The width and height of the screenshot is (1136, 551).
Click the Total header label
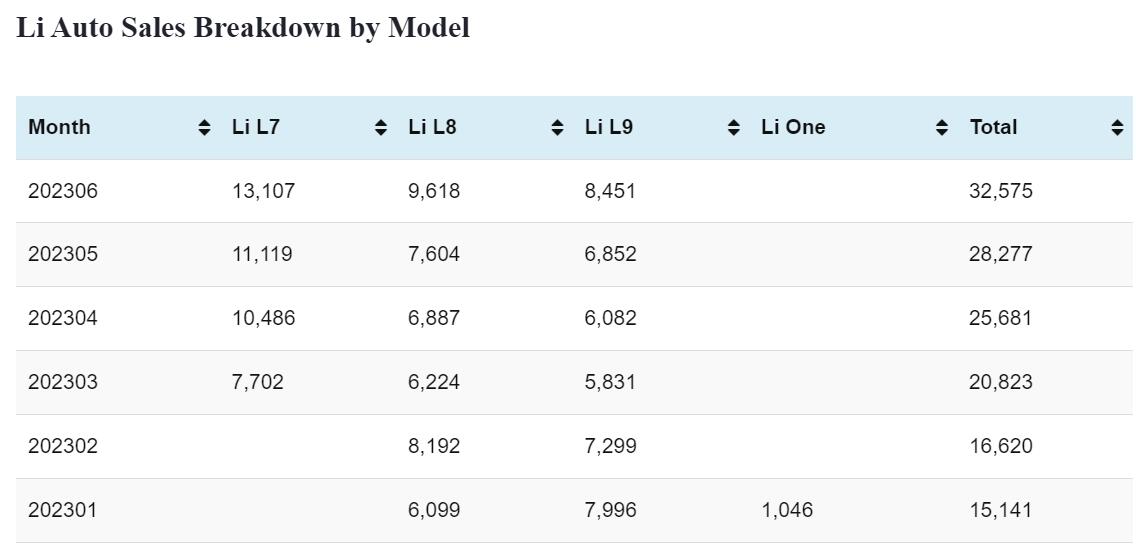coord(993,127)
